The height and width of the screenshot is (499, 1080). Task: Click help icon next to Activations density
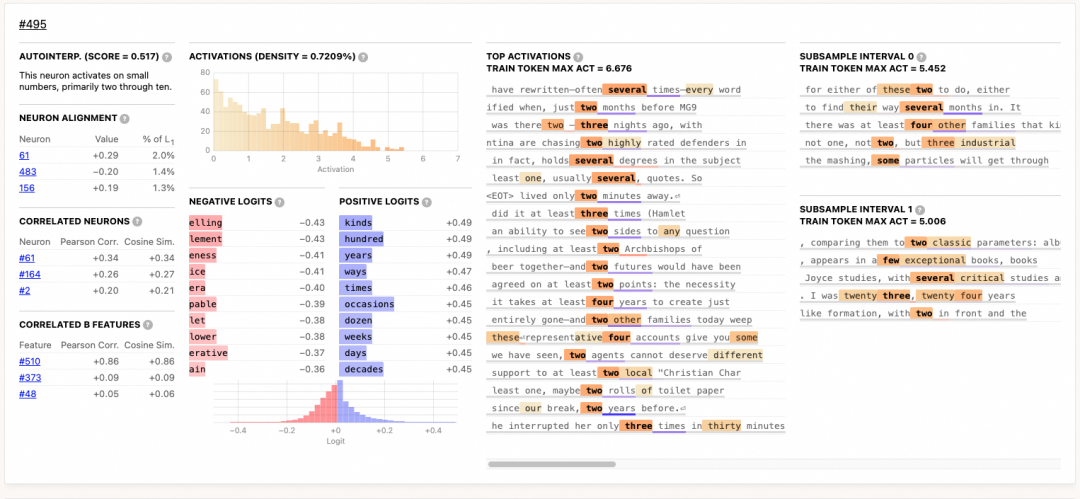coord(363,57)
